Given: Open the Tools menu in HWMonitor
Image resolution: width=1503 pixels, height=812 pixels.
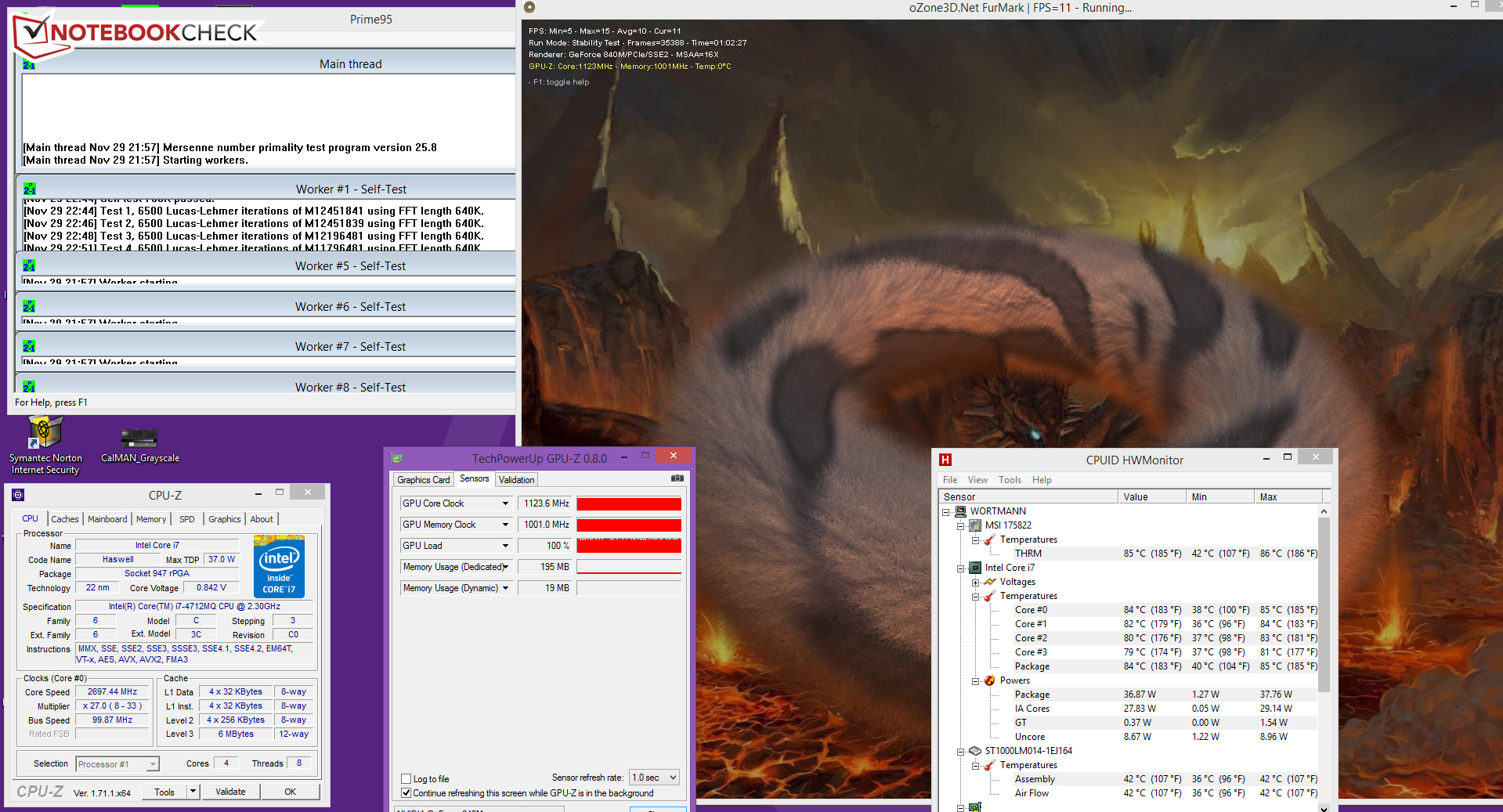Looking at the screenshot, I should point(1010,480).
